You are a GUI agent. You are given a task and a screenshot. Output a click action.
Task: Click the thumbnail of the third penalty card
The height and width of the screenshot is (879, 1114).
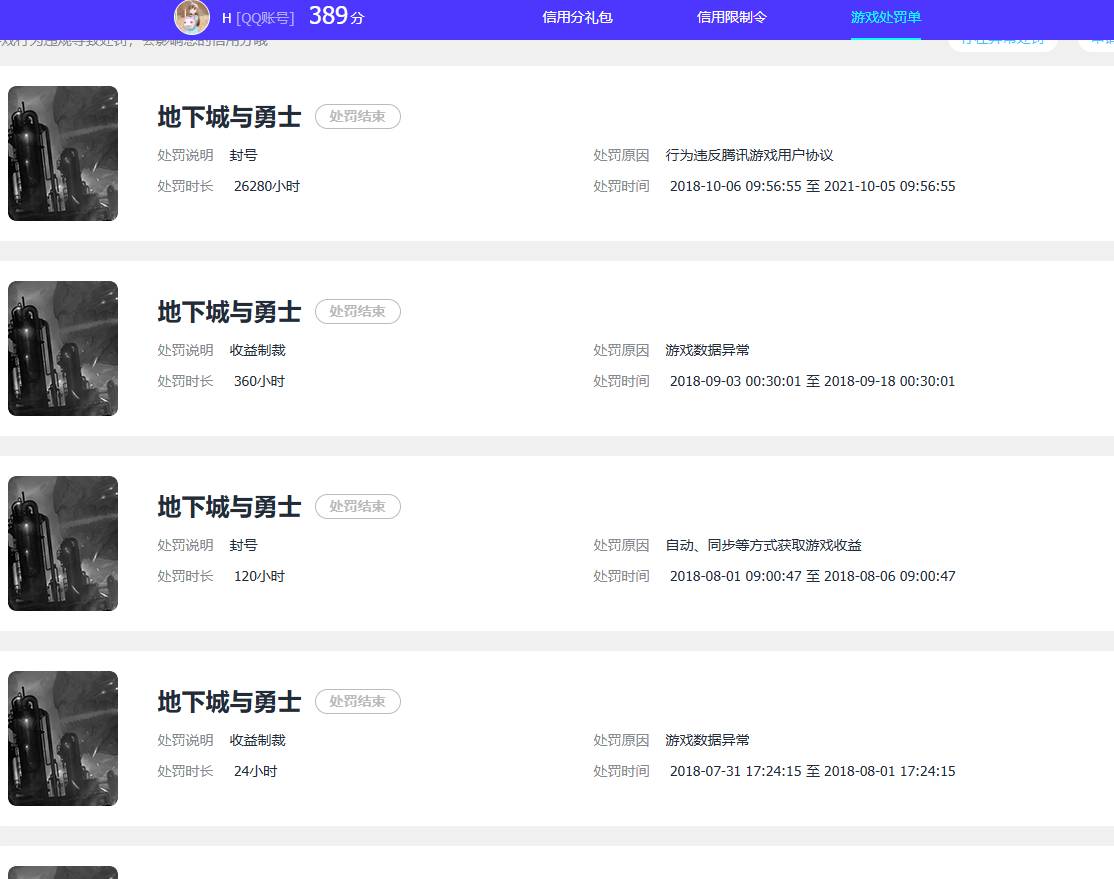[62, 543]
